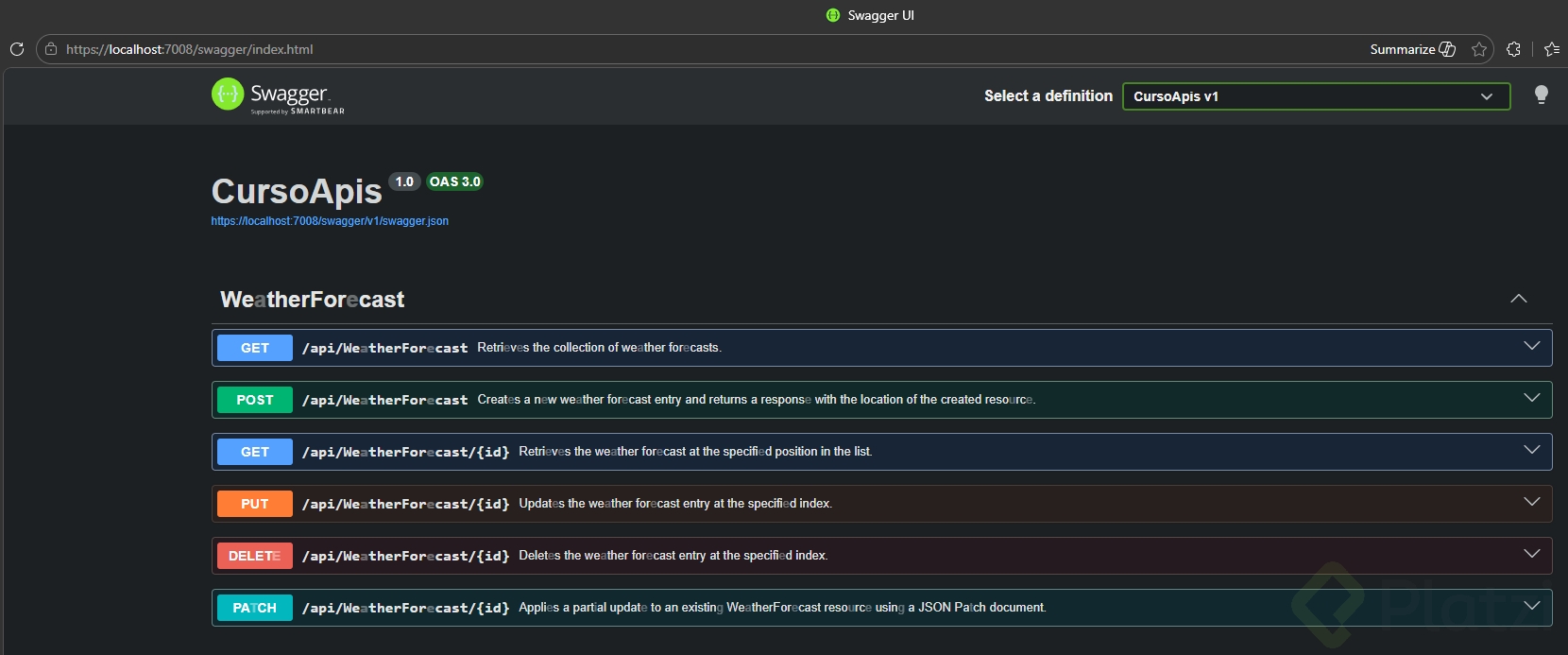
Task: Expand the GET /api/WeatherForecast/{id} chevron
Action: pos(1531,450)
